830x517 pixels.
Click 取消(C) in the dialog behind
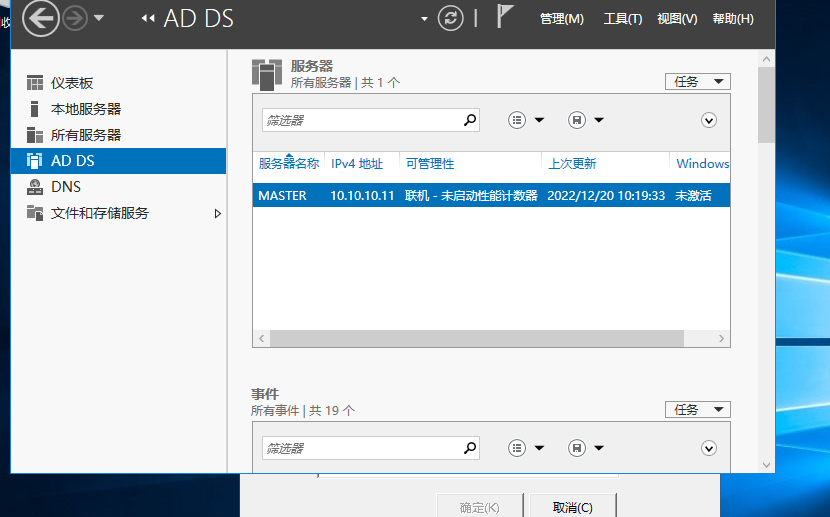point(573,507)
